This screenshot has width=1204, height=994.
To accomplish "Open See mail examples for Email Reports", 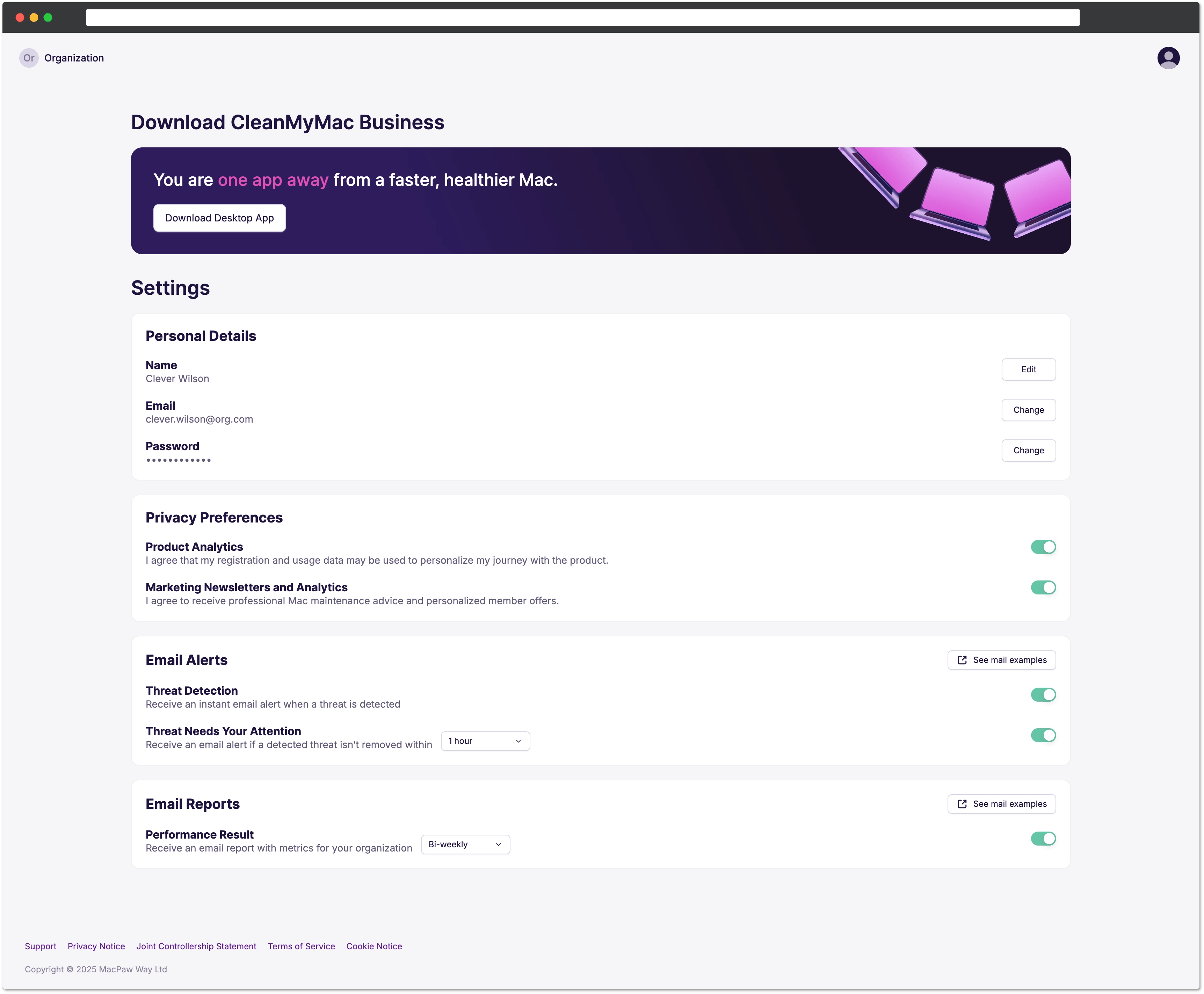I will tap(1001, 803).
